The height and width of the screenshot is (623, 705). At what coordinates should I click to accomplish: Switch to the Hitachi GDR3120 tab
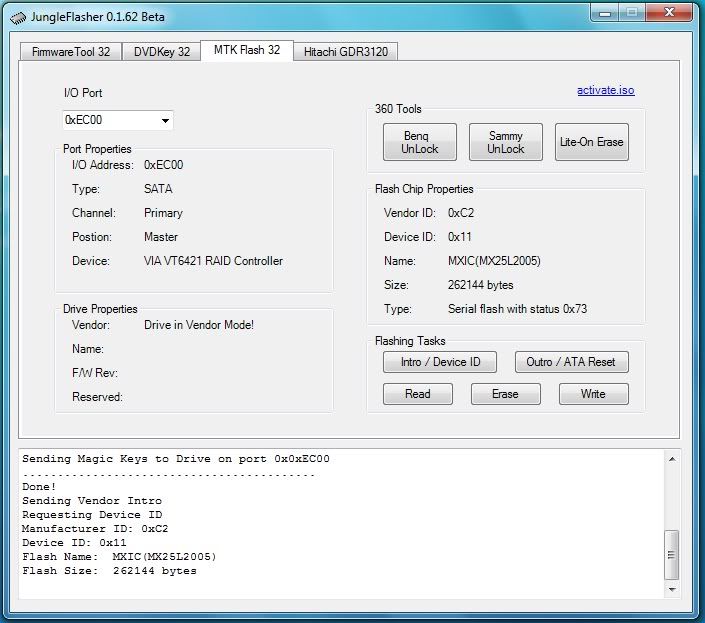(345, 52)
